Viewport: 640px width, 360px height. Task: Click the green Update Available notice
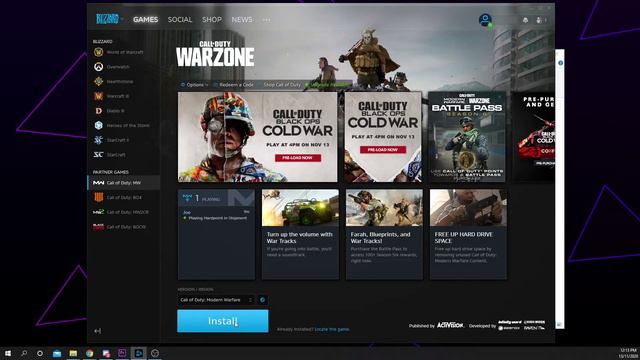[328, 85]
